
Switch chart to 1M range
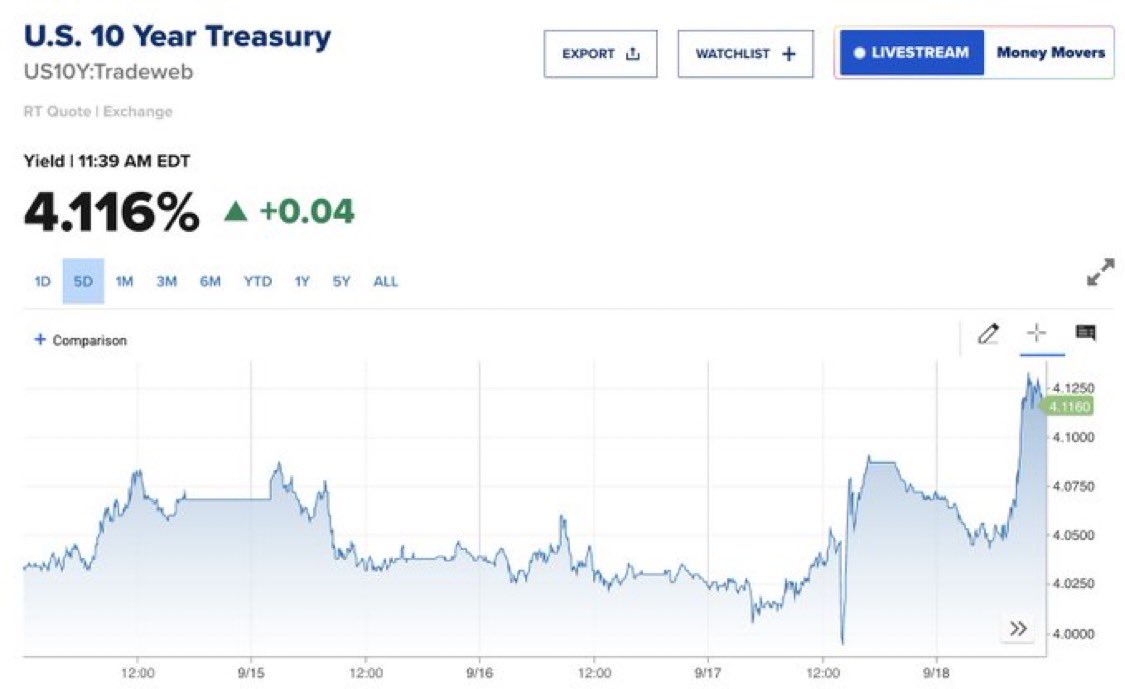pos(124,282)
